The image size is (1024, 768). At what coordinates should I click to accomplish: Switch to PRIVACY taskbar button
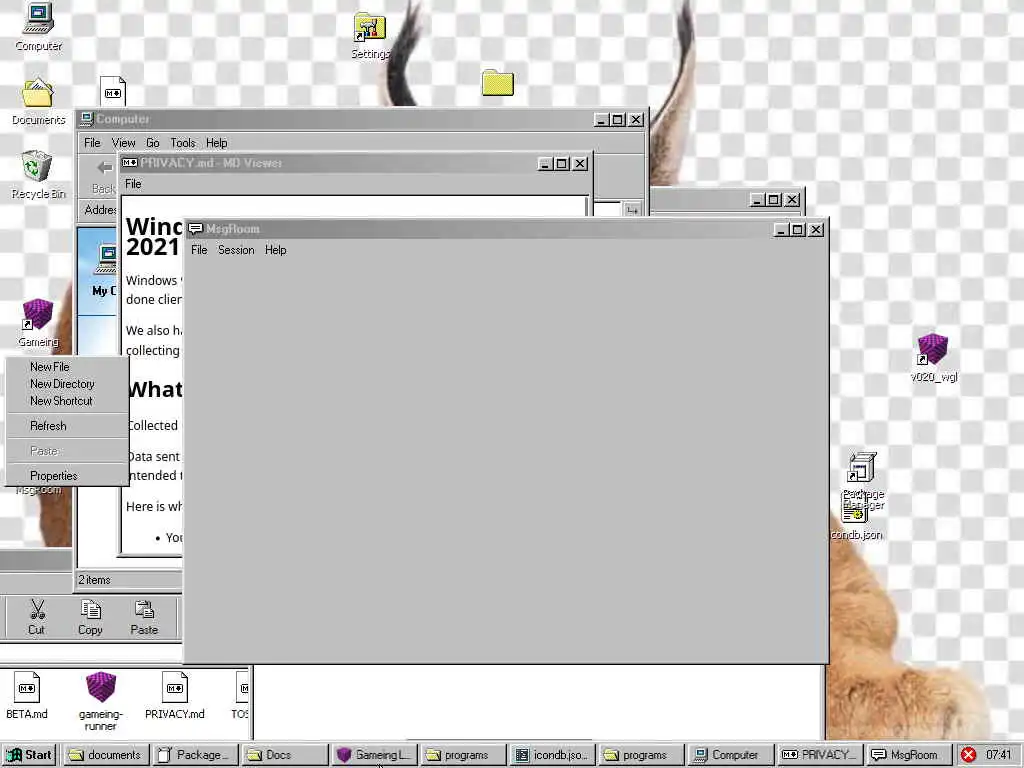coord(819,755)
